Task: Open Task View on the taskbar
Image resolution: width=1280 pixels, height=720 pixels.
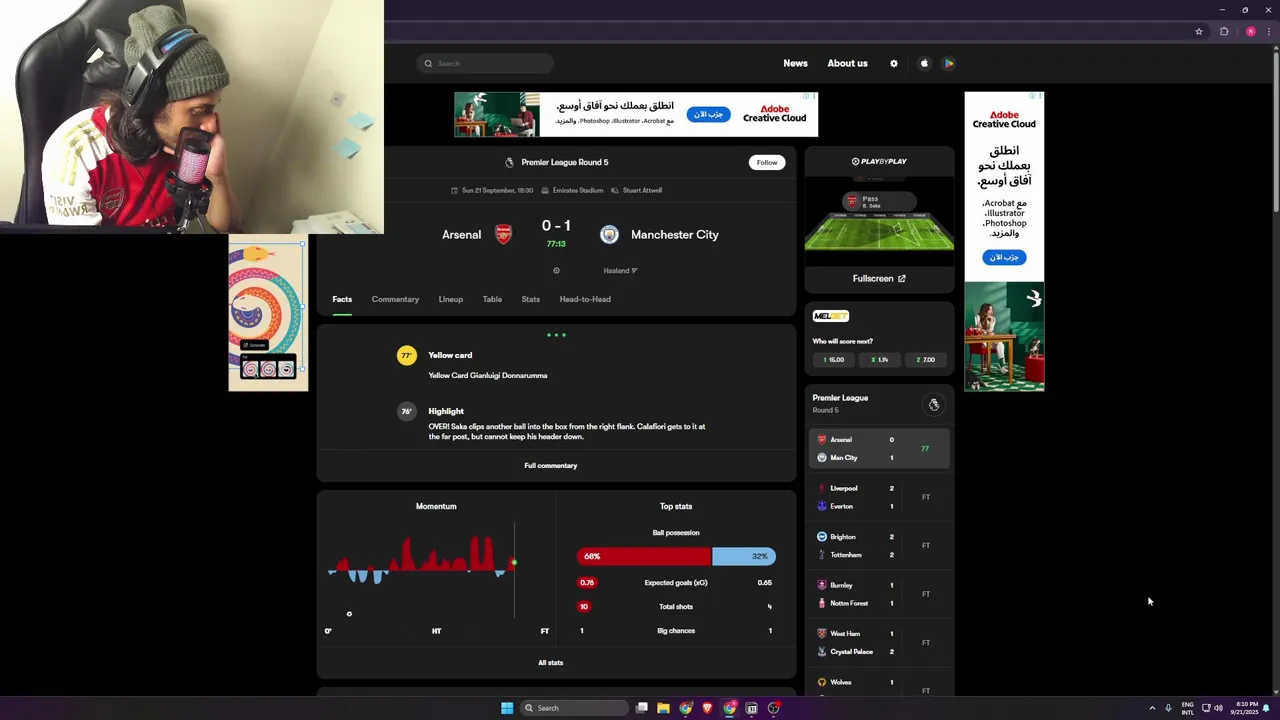Action: click(x=642, y=708)
